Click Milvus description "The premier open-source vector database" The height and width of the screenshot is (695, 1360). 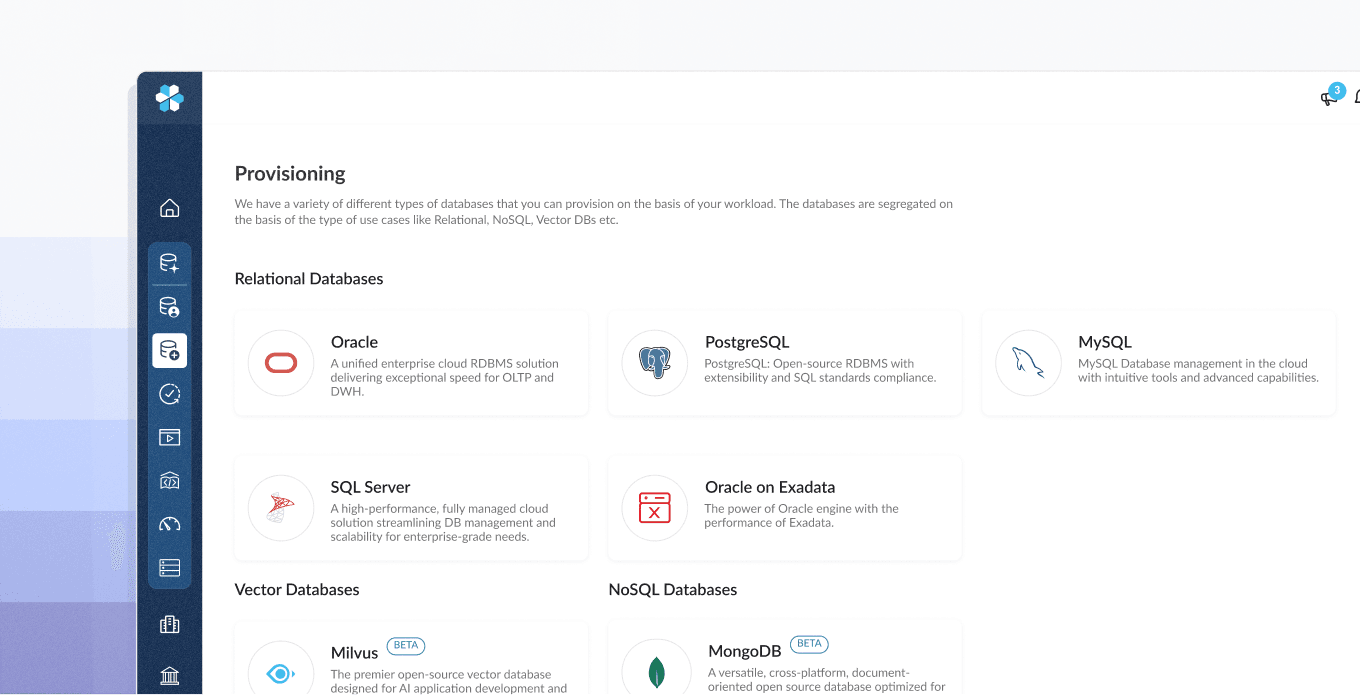coord(449,681)
